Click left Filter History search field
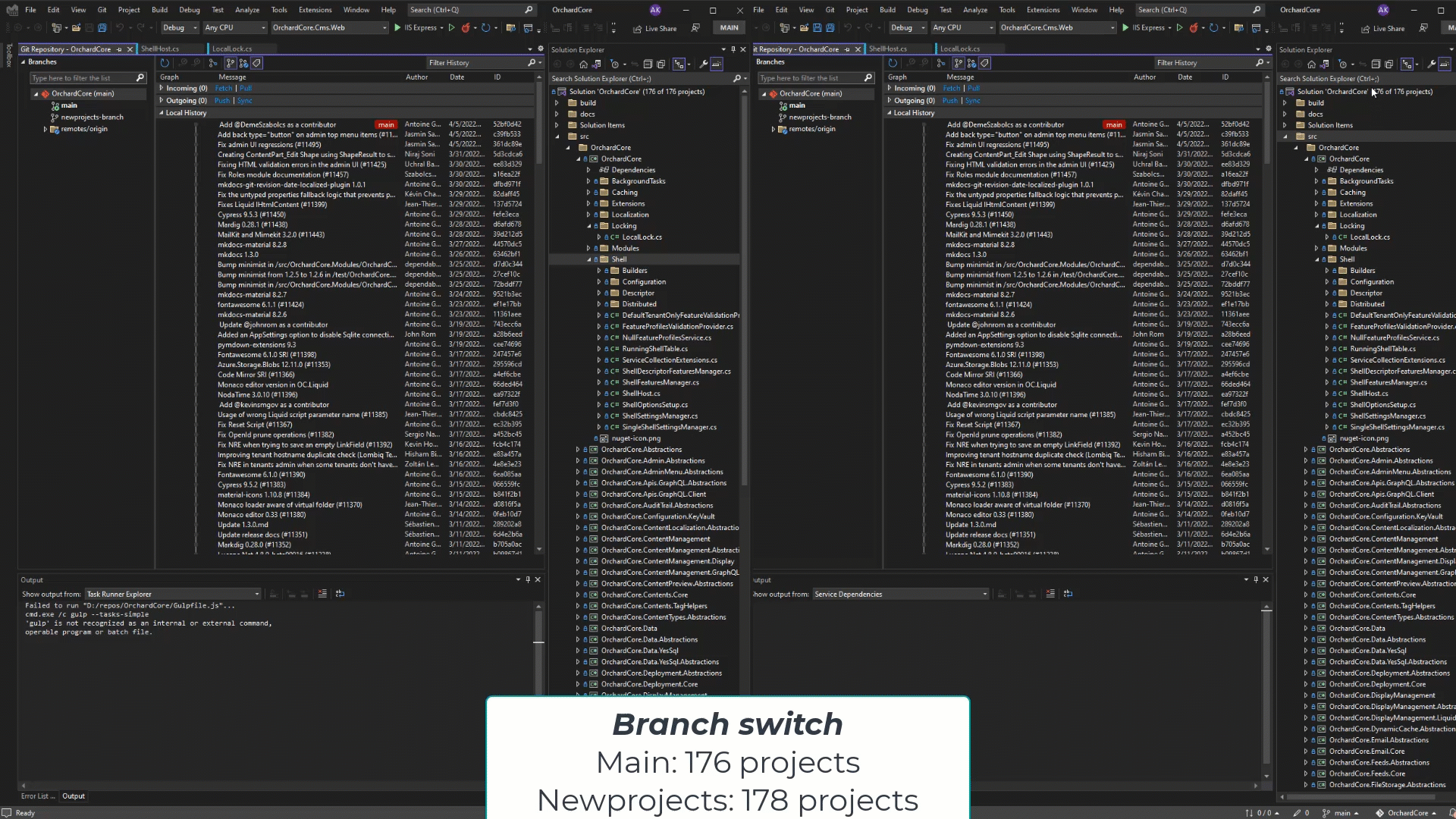This screenshot has height=819, width=1456. [474, 63]
